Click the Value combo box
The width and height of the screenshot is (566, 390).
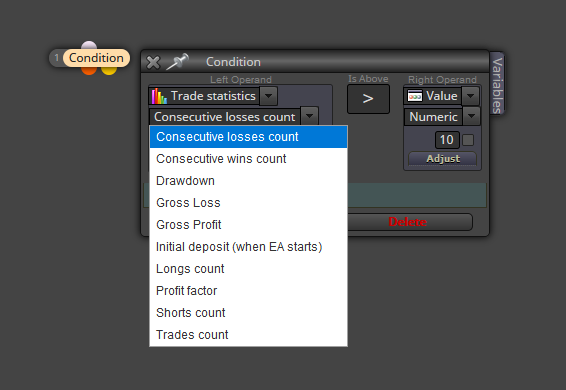point(441,96)
